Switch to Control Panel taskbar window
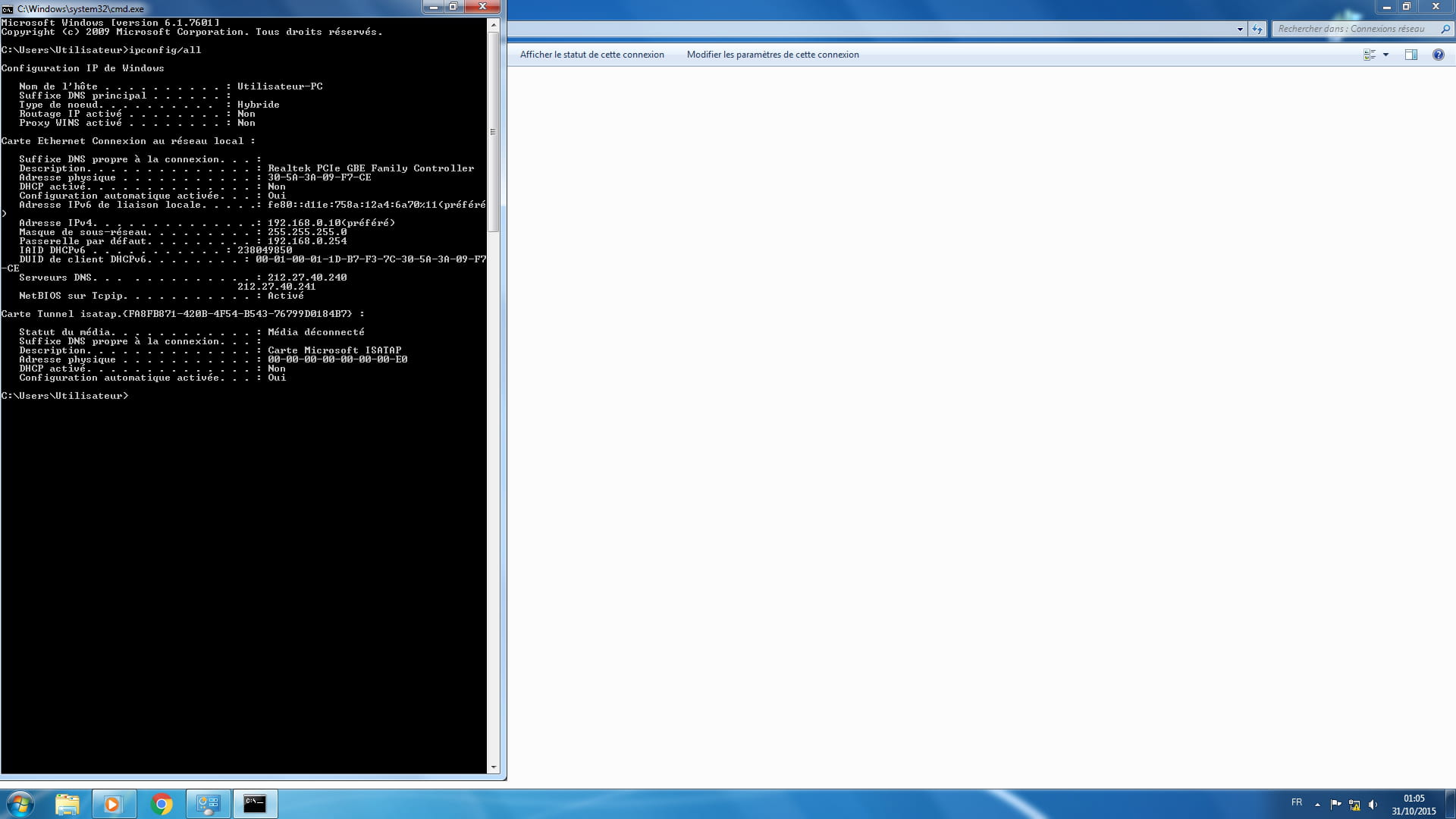 [208, 804]
